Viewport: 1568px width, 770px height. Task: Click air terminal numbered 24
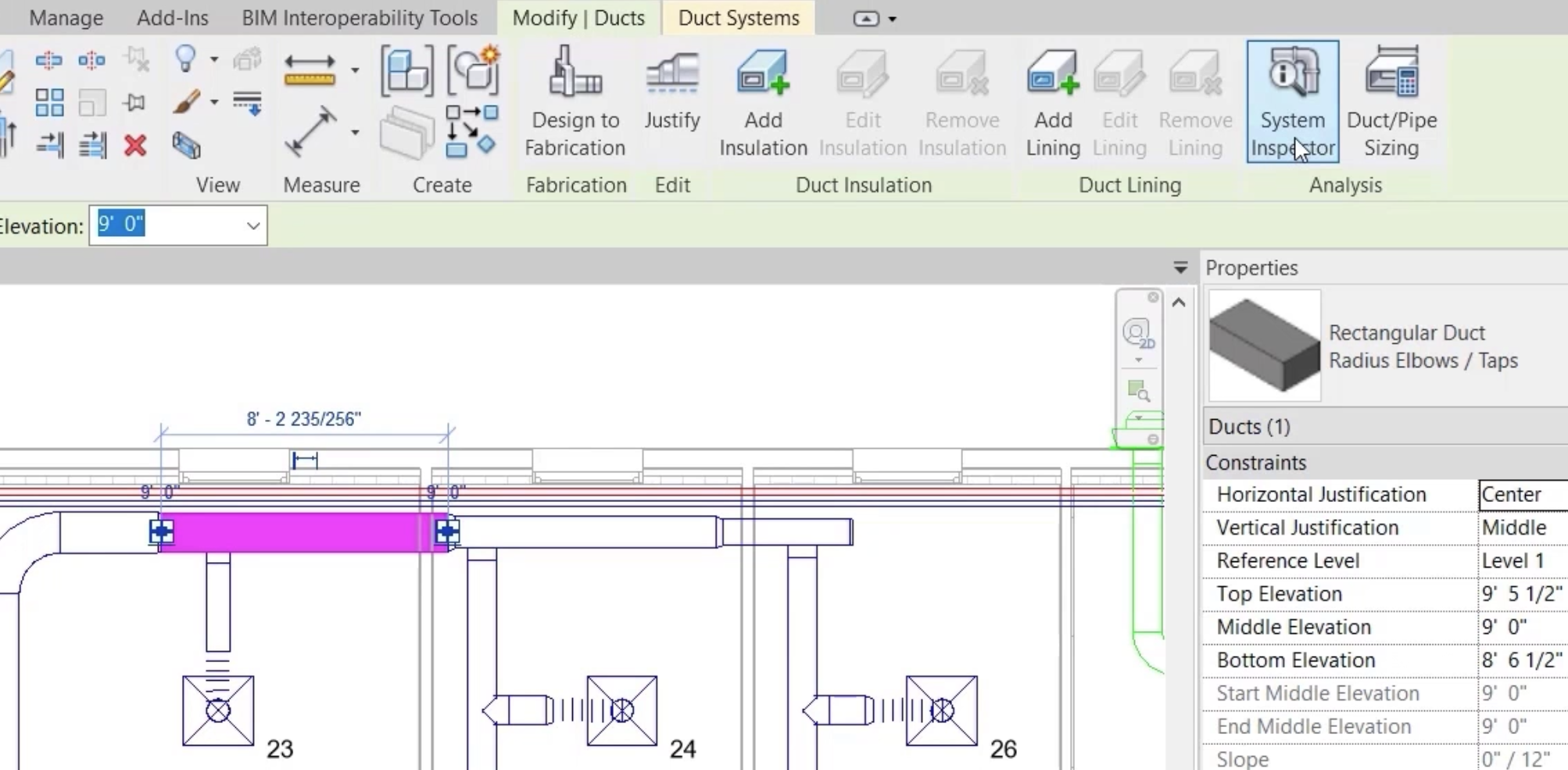pyautogui.click(x=622, y=711)
